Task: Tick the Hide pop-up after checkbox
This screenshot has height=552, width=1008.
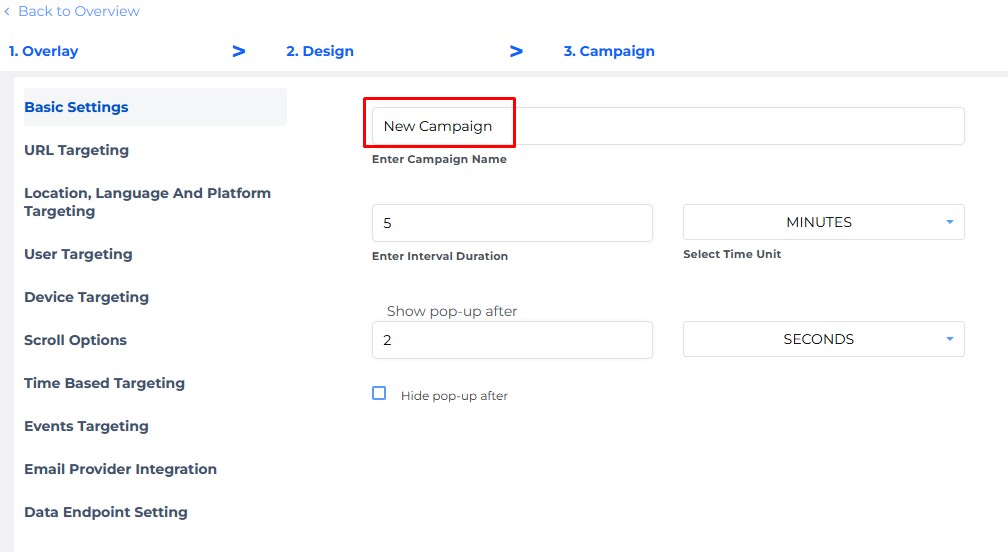Action: point(379,393)
